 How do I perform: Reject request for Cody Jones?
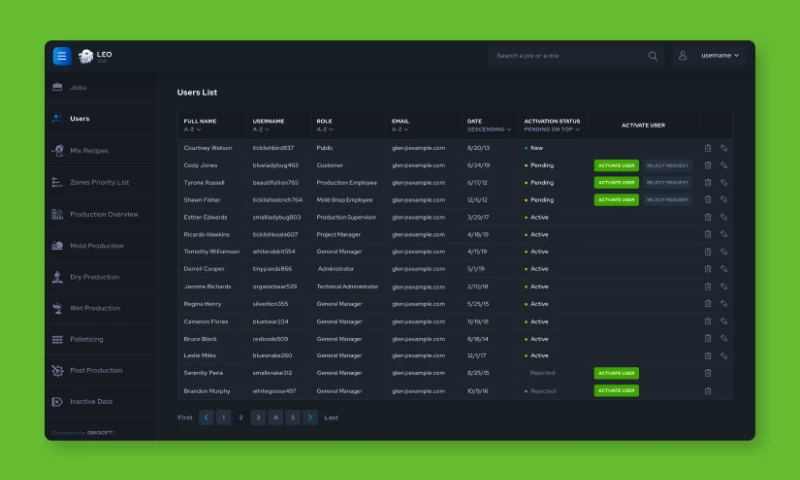pyautogui.click(x=667, y=165)
